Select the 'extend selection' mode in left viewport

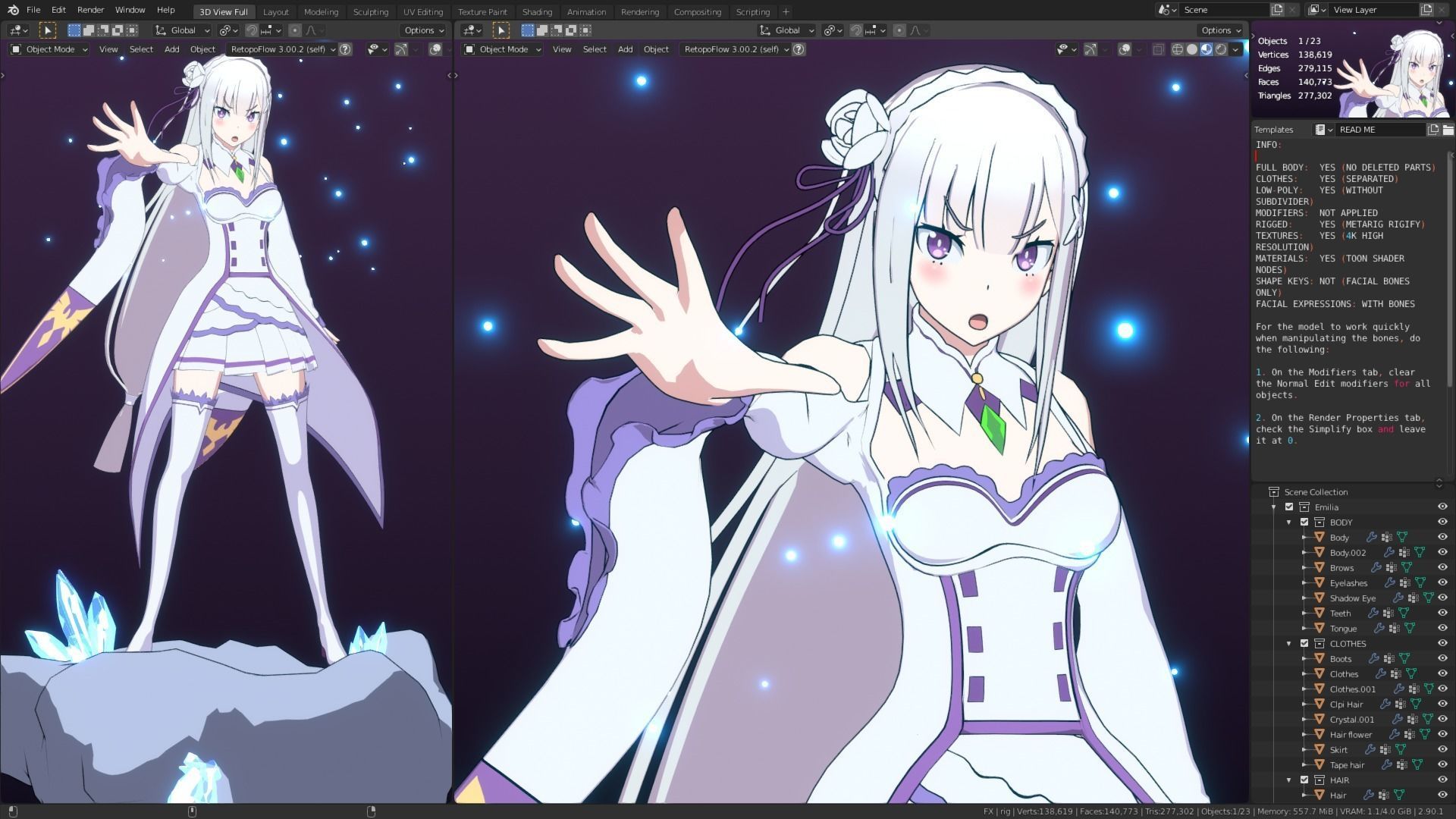click(88, 30)
